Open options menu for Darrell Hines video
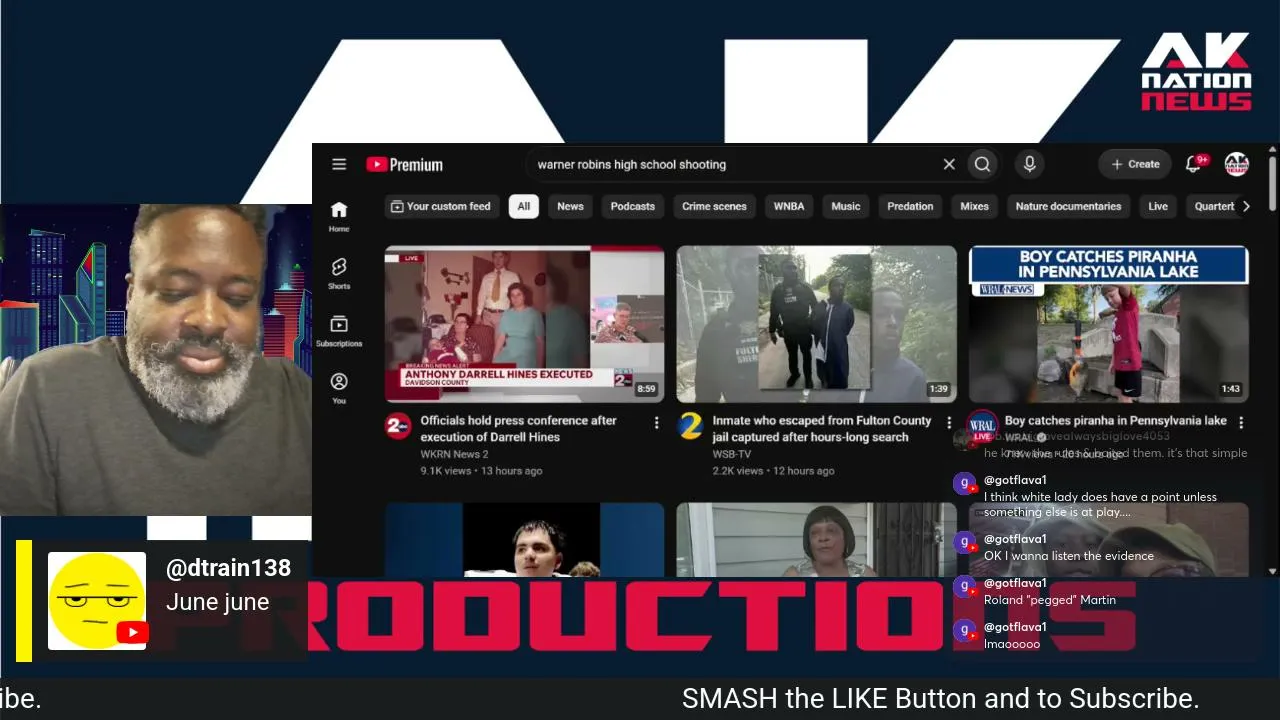The width and height of the screenshot is (1280, 720). pyautogui.click(x=656, y=423)
